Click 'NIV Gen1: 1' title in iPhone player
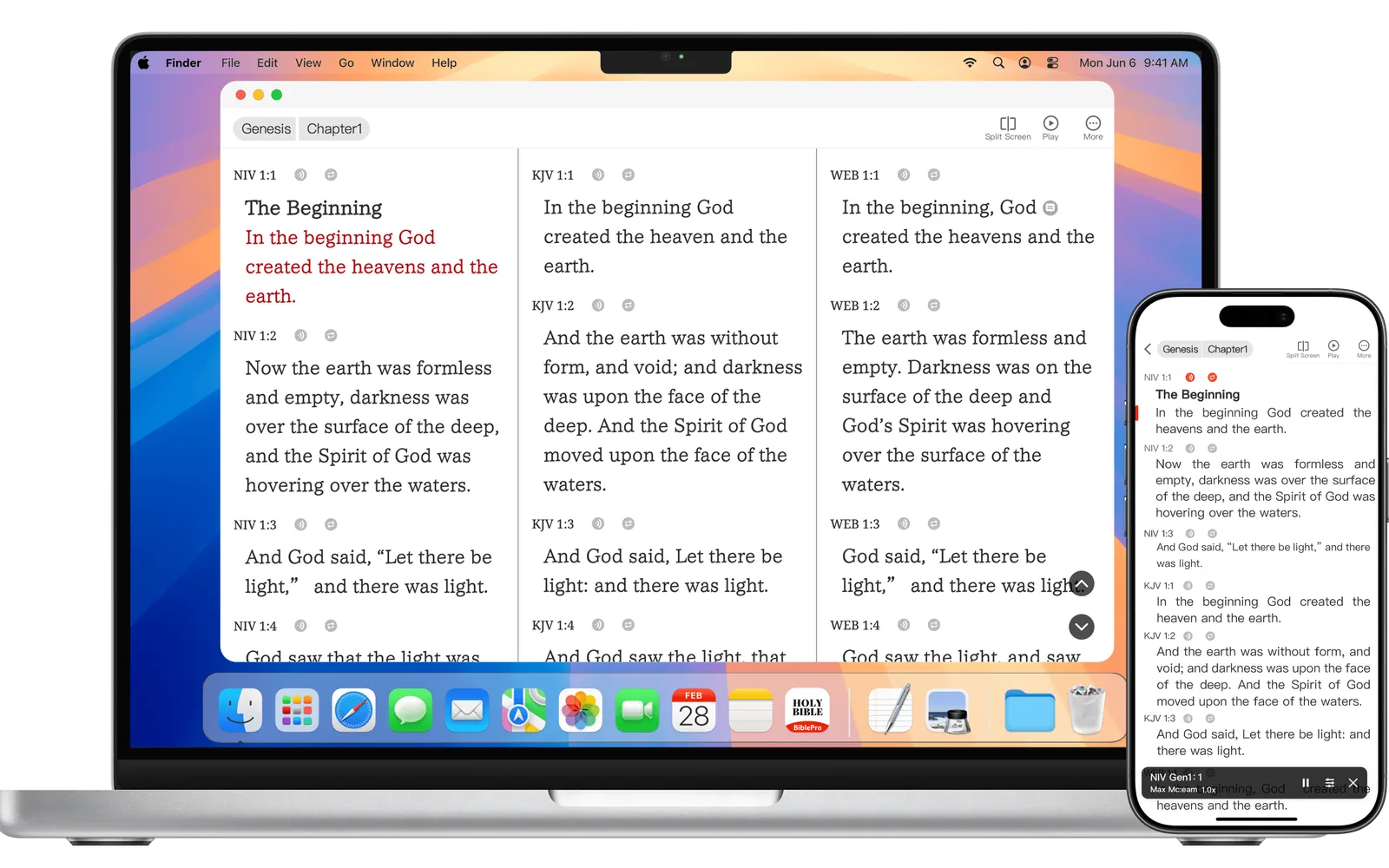The width and height of the screenshot is (1389, 868). coord(1176,778)
